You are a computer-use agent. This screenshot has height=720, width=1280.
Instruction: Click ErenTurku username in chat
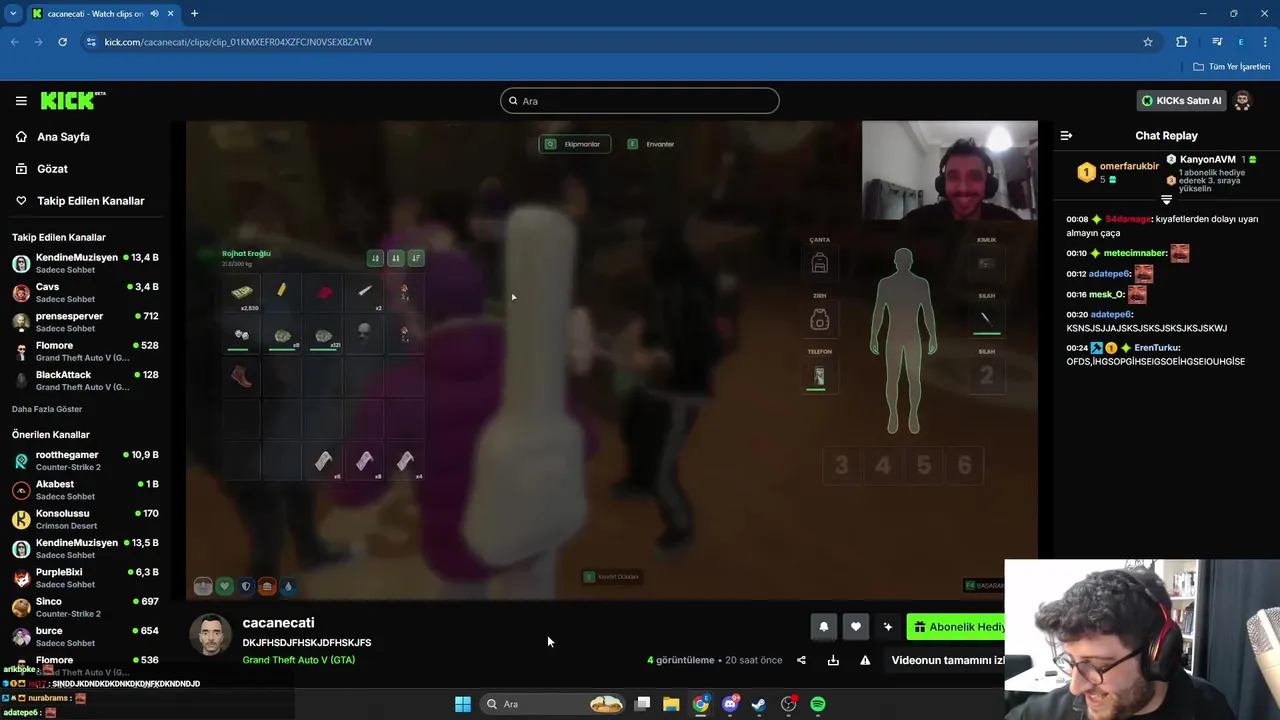click(1157, 348)
